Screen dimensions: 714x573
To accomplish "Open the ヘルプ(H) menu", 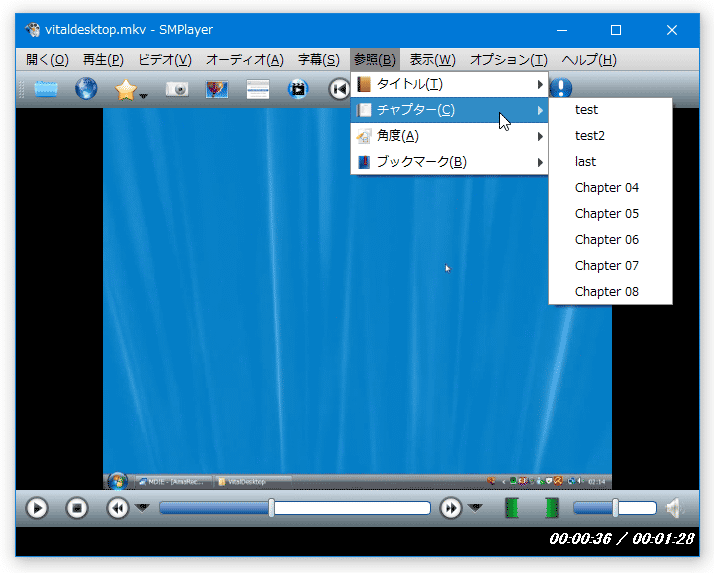I will [x=589, y=60].
